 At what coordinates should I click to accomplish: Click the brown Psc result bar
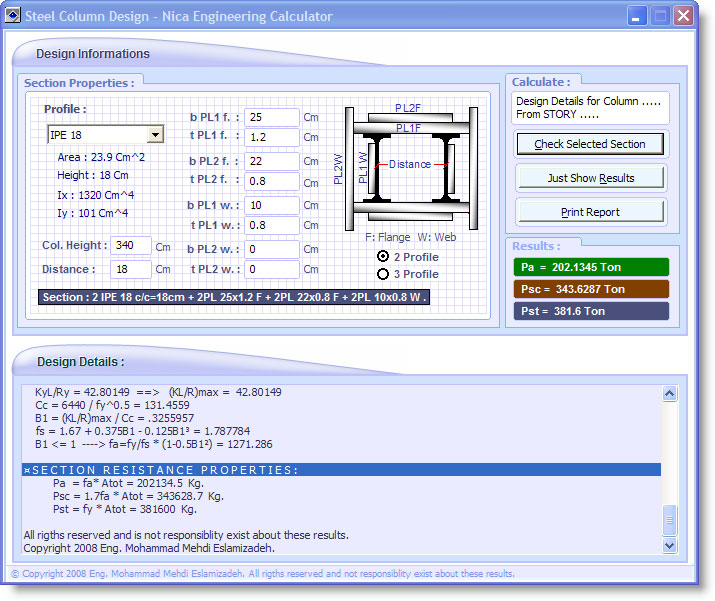point(590,289)
